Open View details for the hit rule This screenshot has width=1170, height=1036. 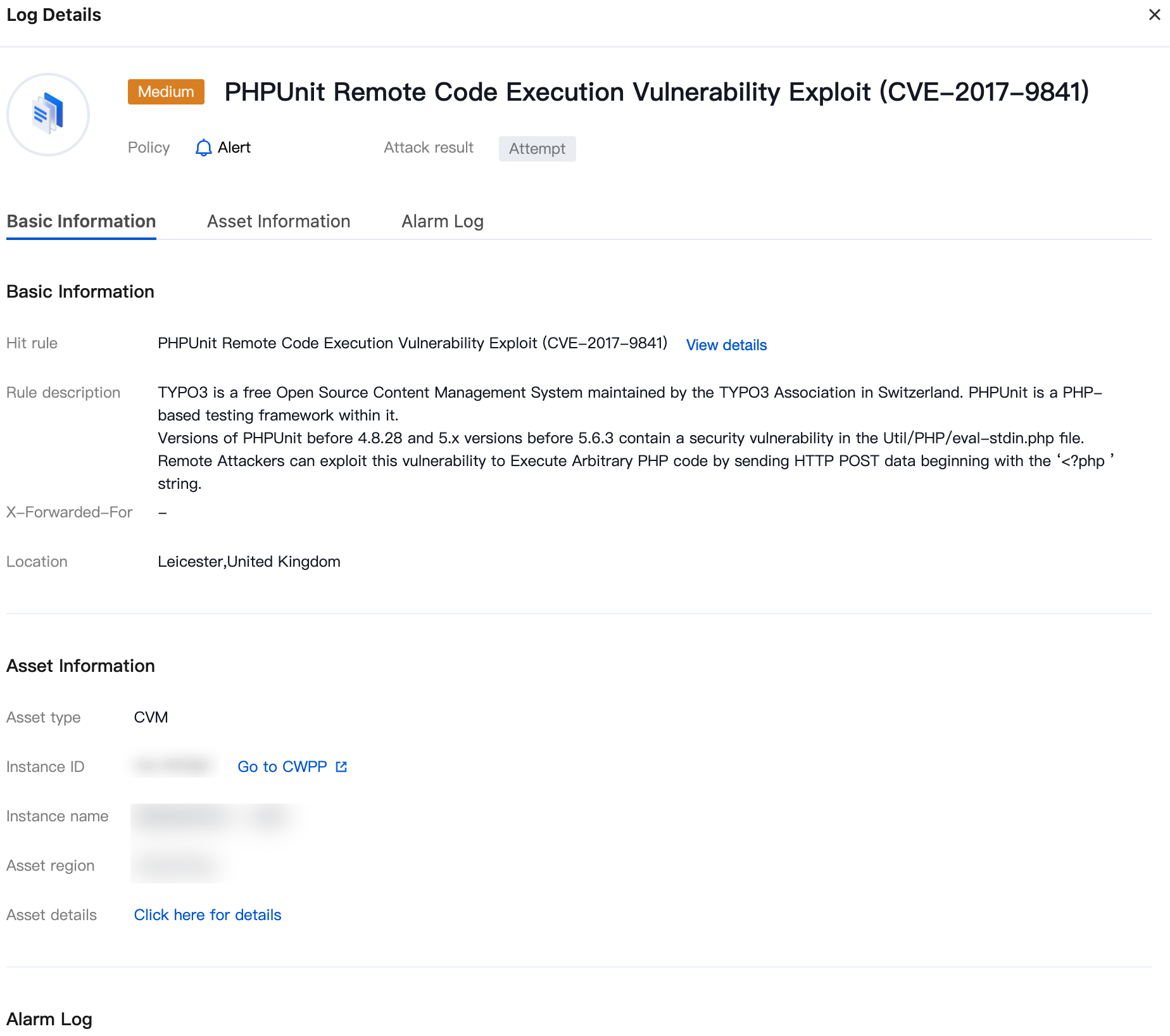tap(726, 345)
